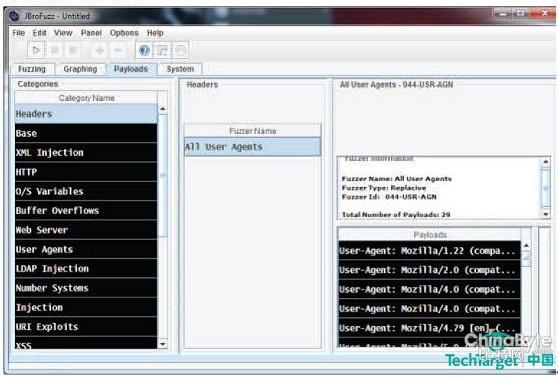
Task: Click the Stop square toolbar icon
Action: coord(73,50)
